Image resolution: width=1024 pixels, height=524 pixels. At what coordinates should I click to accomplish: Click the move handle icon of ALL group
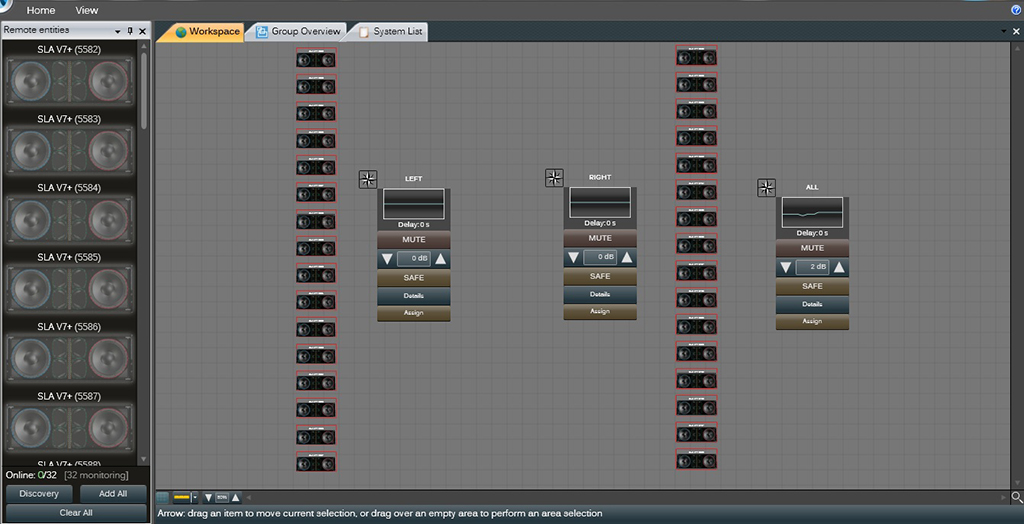766,188
